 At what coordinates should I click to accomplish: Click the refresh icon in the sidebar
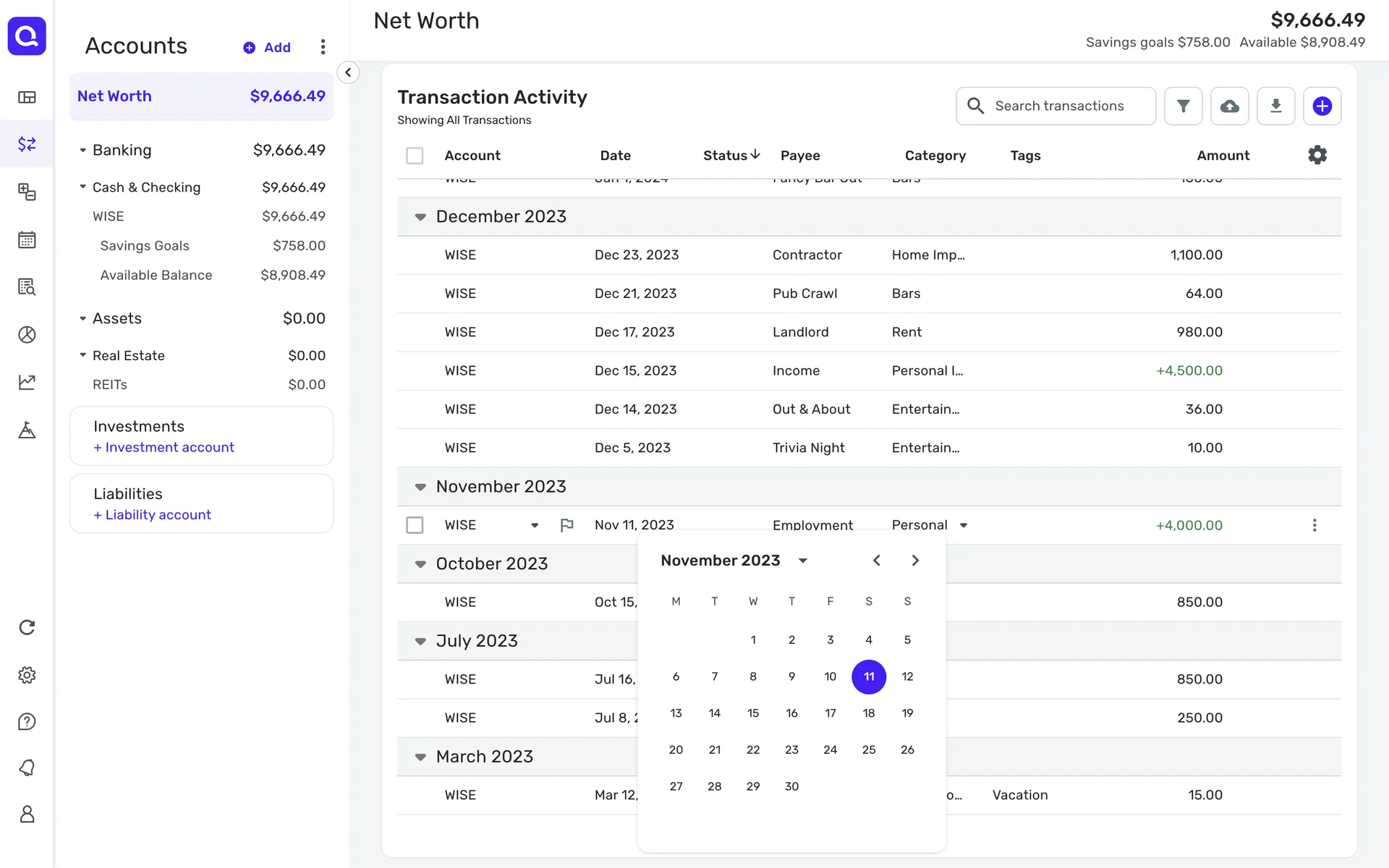click(27, 627)
